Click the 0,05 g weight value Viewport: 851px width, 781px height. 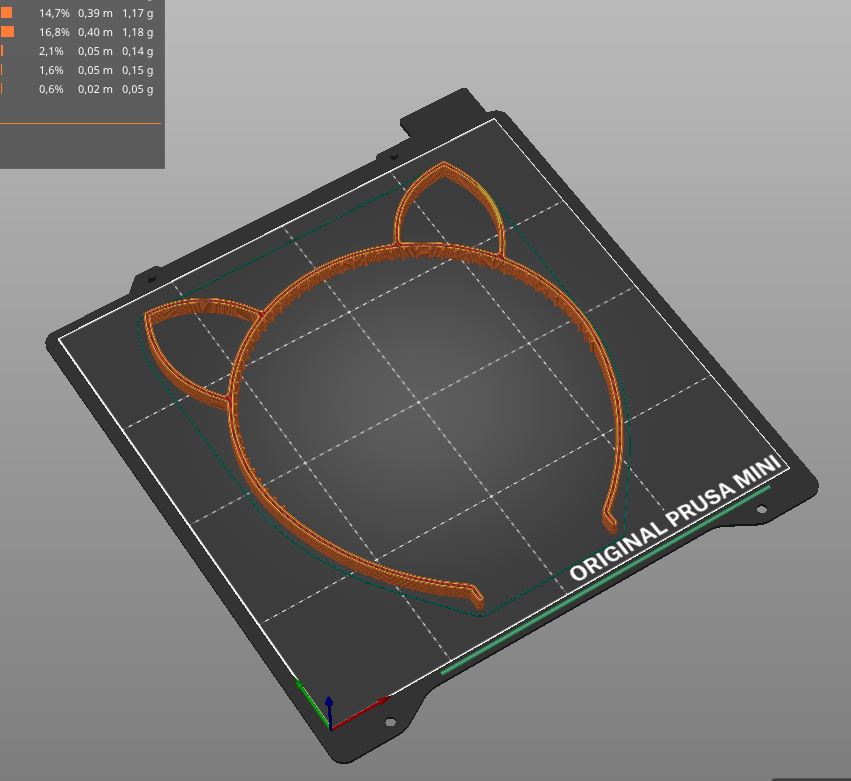138,89
